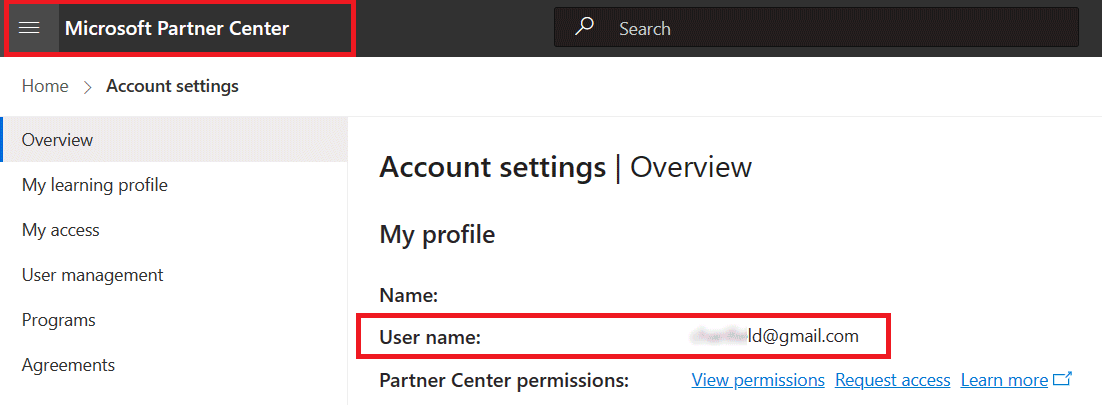Focus the Search input field

click(816, 27)
